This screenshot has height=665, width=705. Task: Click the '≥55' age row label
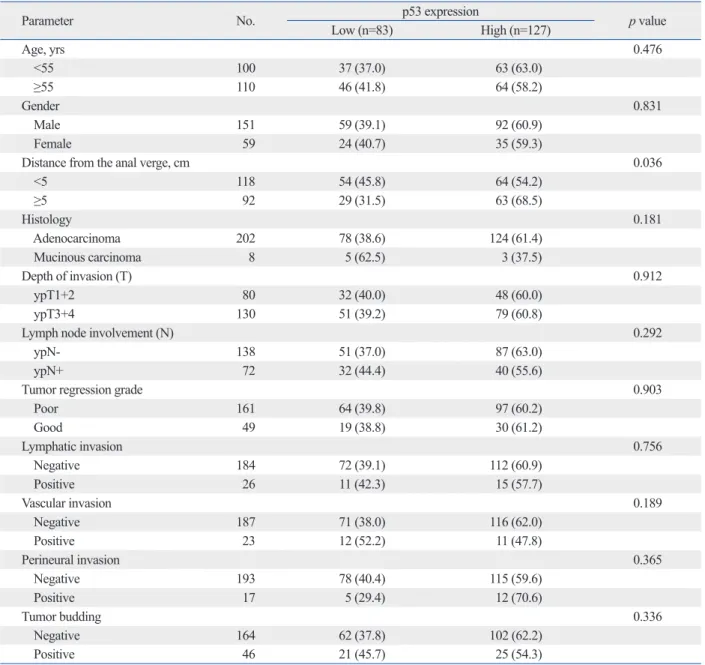44,87
